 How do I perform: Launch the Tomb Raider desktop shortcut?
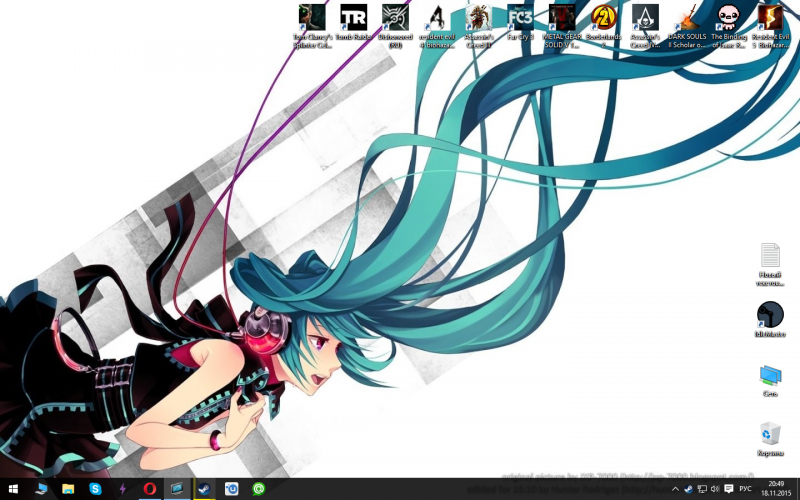354,22
